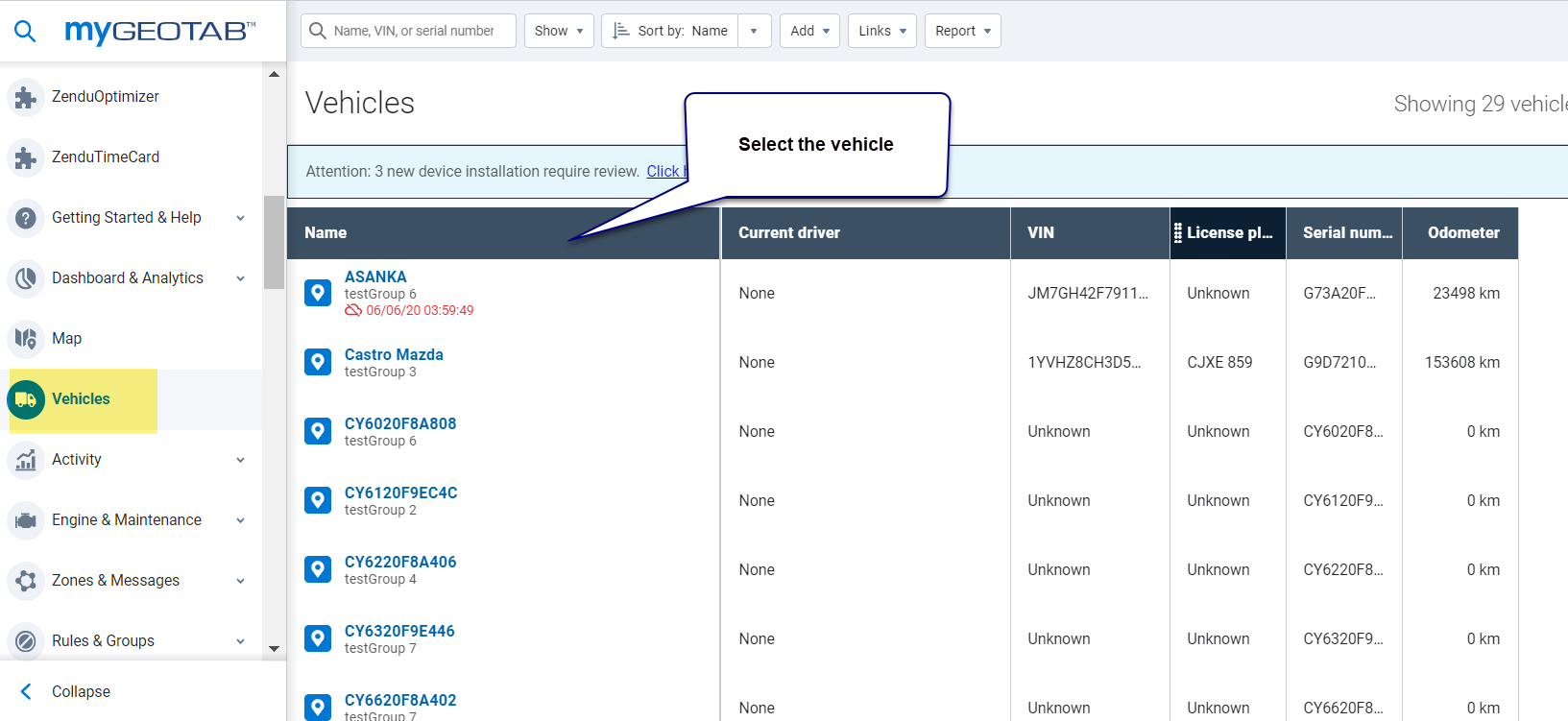Image resolution: width=1568 pixels, height=721 pixels.
Task: Click sidebar scrollbar up arrow
Action: [x=275, y=74]
